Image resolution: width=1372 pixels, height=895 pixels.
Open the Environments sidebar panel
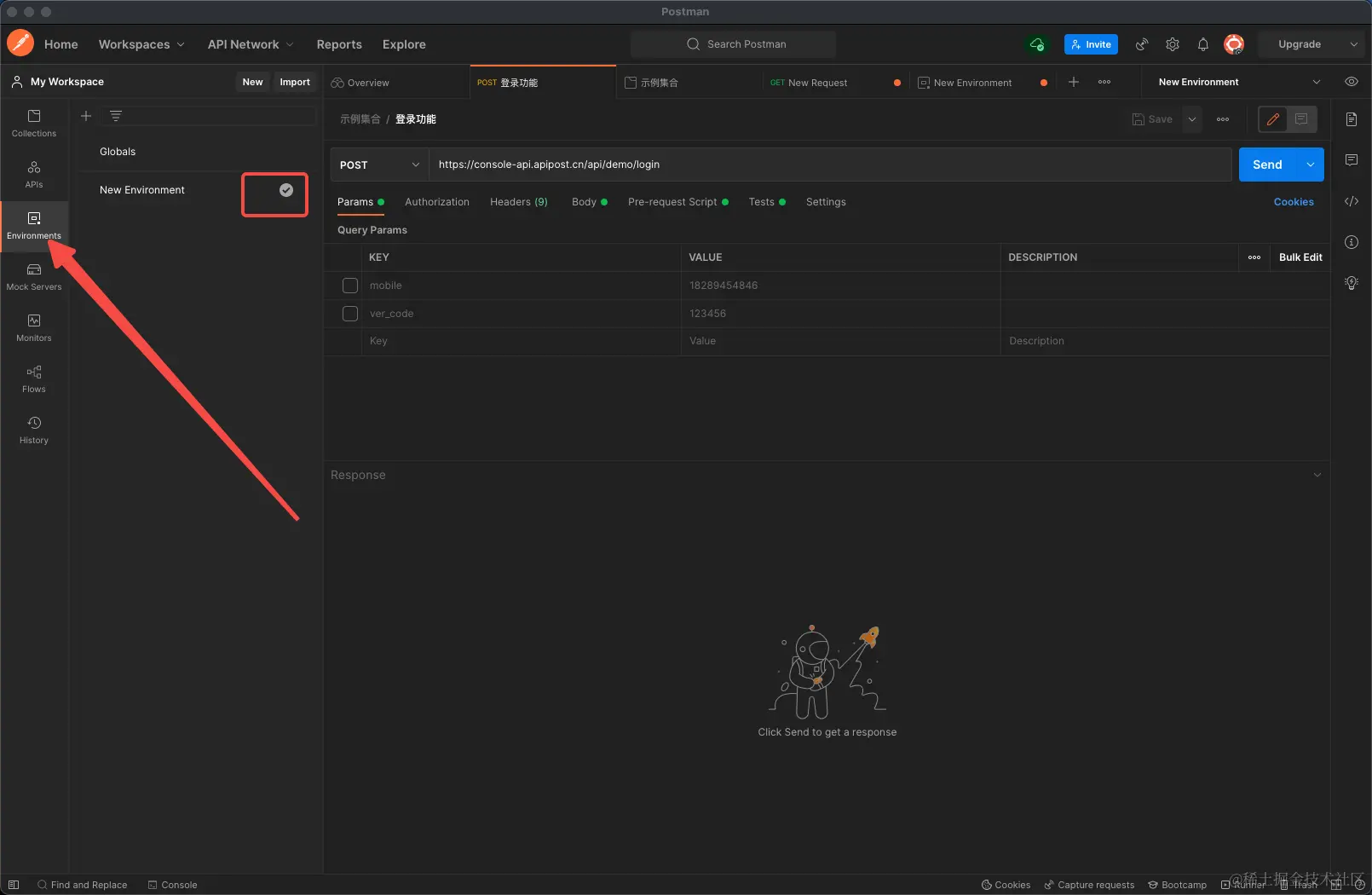tap(34, 226)
